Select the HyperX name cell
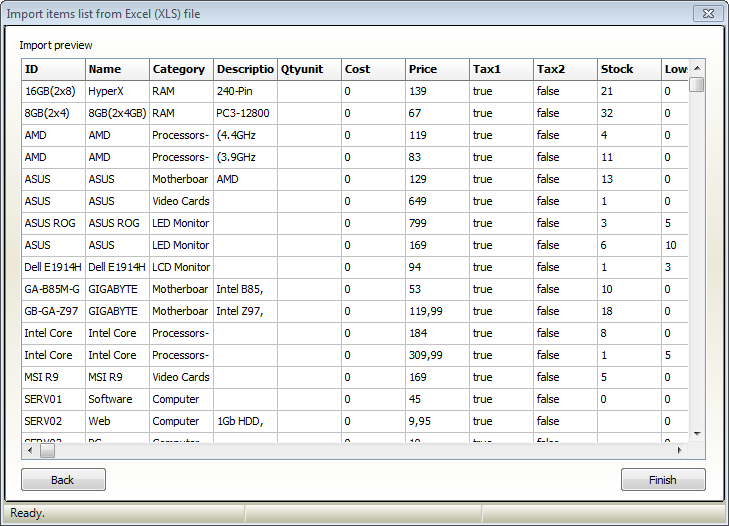This screenshot has height=526, width=729. (x=117, y=91)
